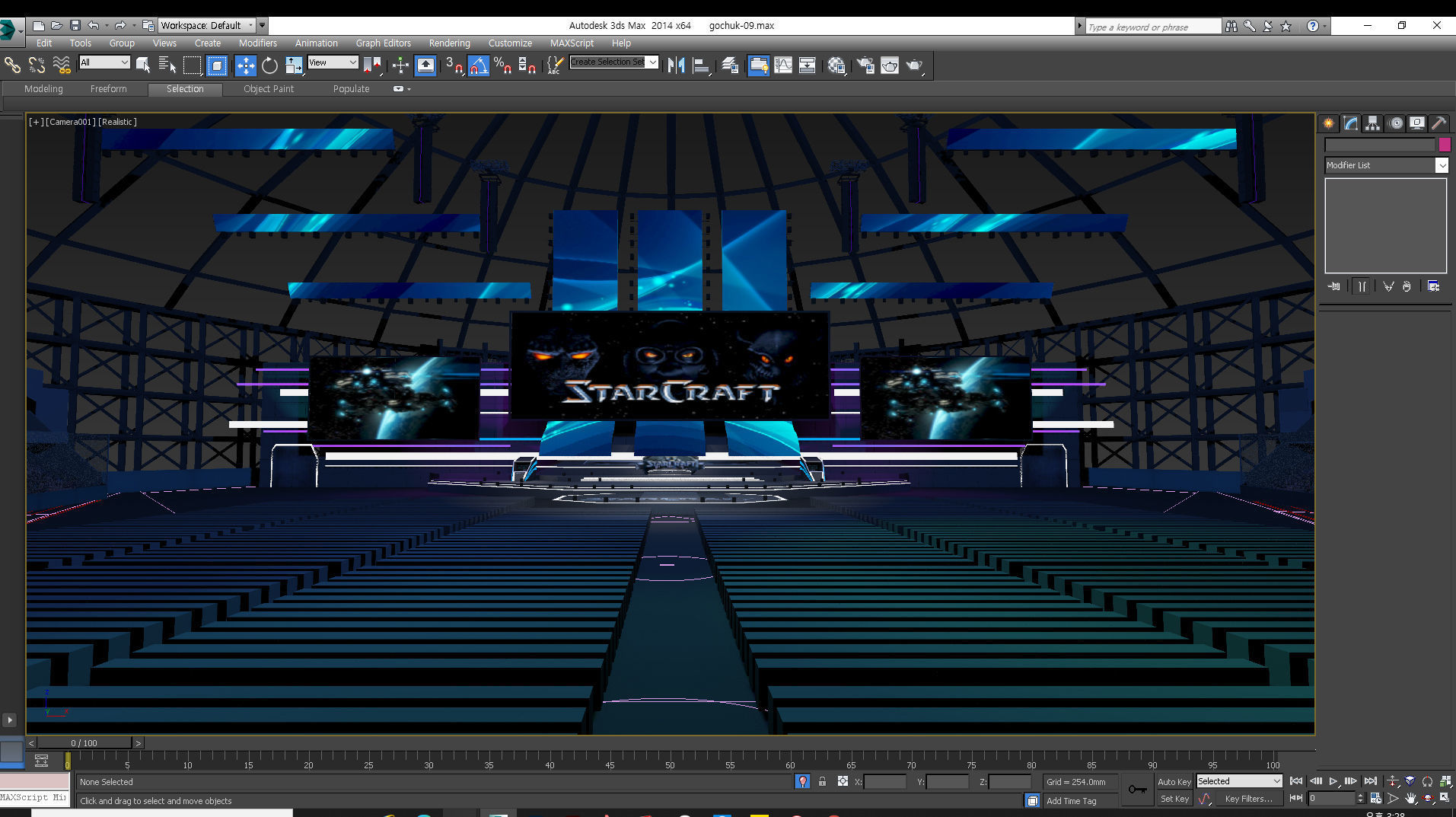Expand the Quick Access Toolbar customize arrow

[262, 25]
